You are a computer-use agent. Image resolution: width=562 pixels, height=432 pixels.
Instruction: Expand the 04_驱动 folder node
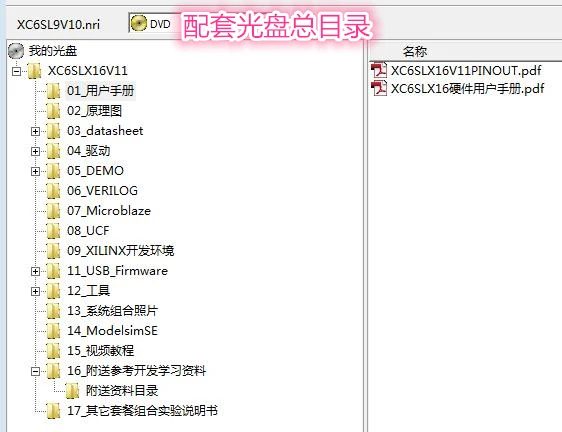point(35,151)
